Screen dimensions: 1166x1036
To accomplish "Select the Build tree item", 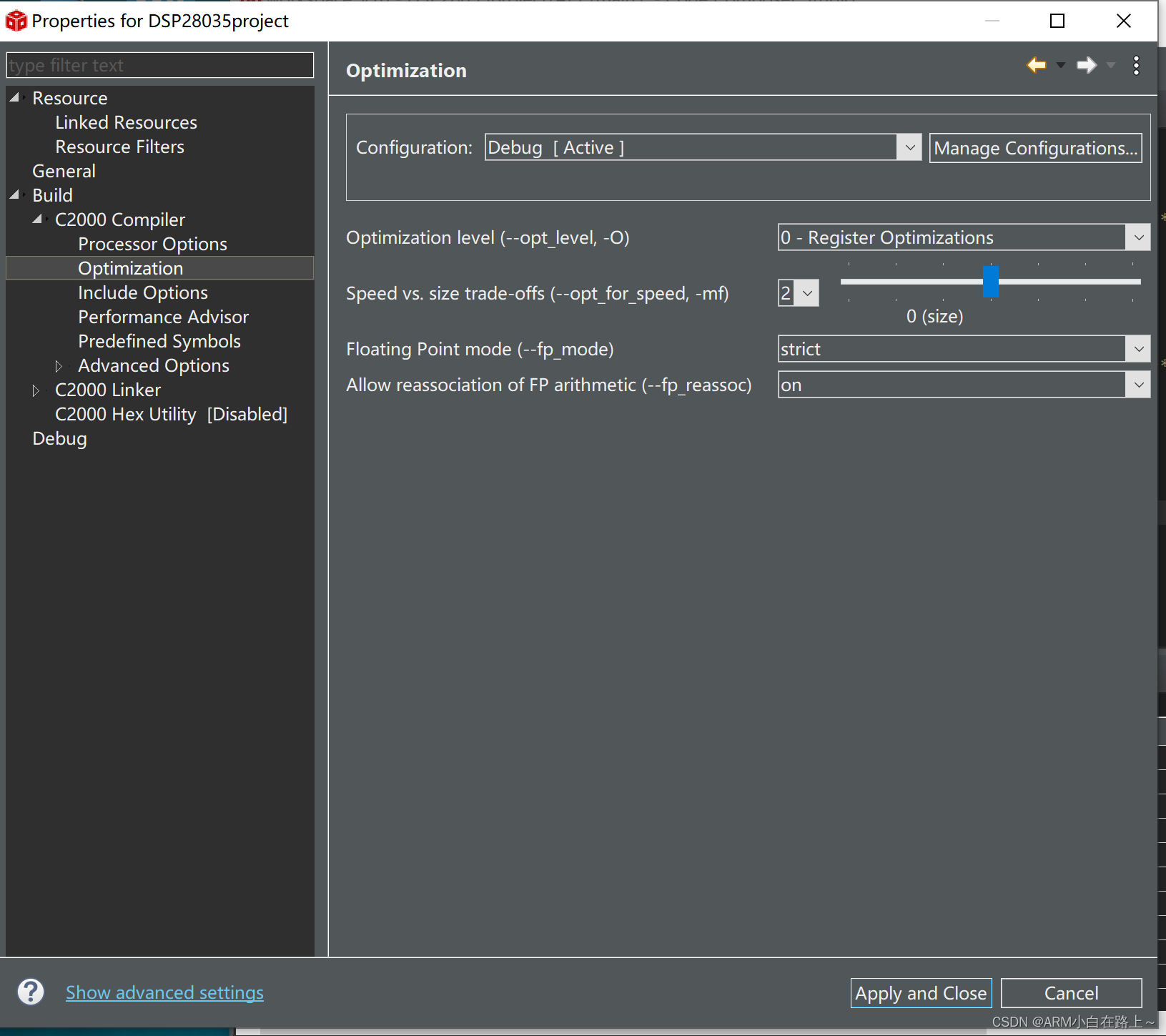I will point(52,195).
